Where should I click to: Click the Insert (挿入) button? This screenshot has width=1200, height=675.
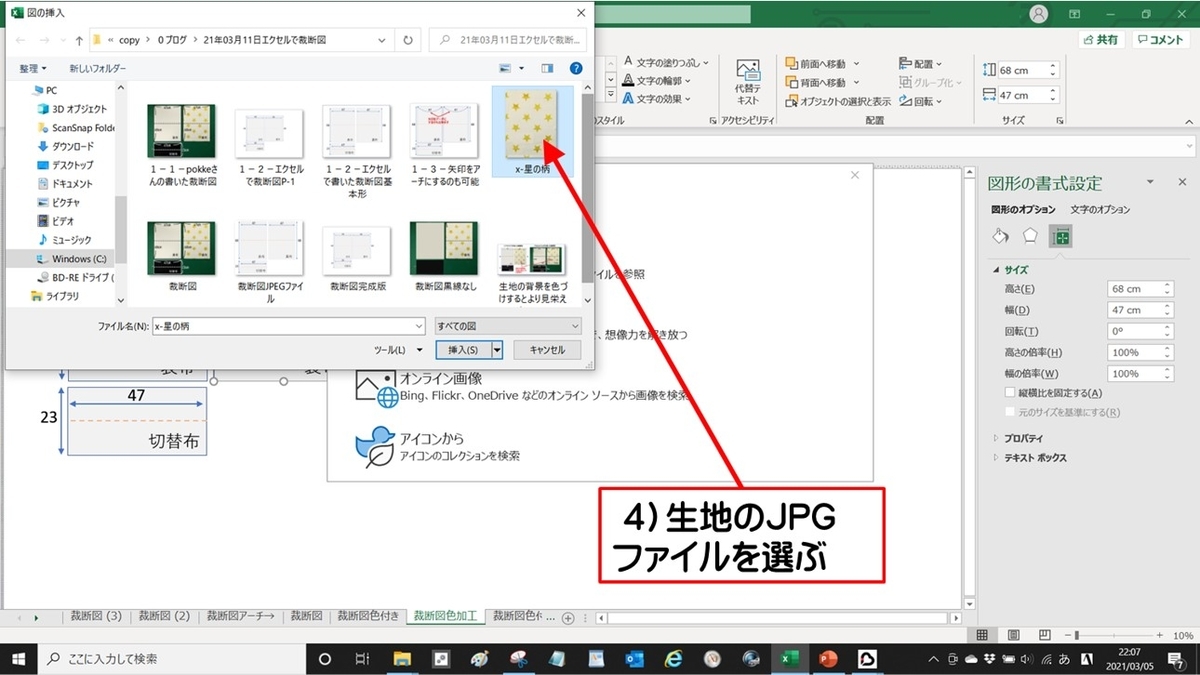pyautogui.click(x=463, y=350)
